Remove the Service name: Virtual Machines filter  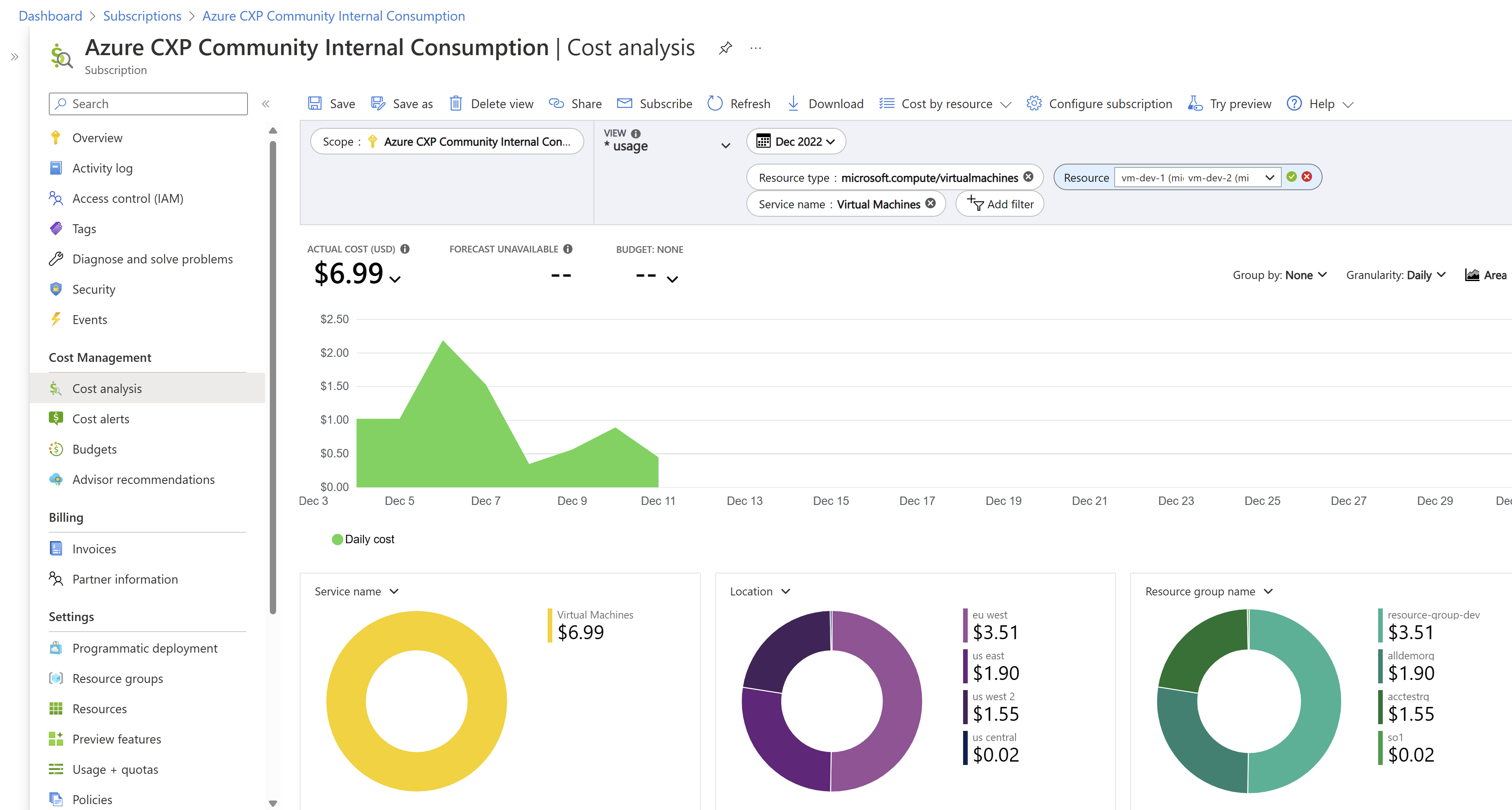point(931,204)
